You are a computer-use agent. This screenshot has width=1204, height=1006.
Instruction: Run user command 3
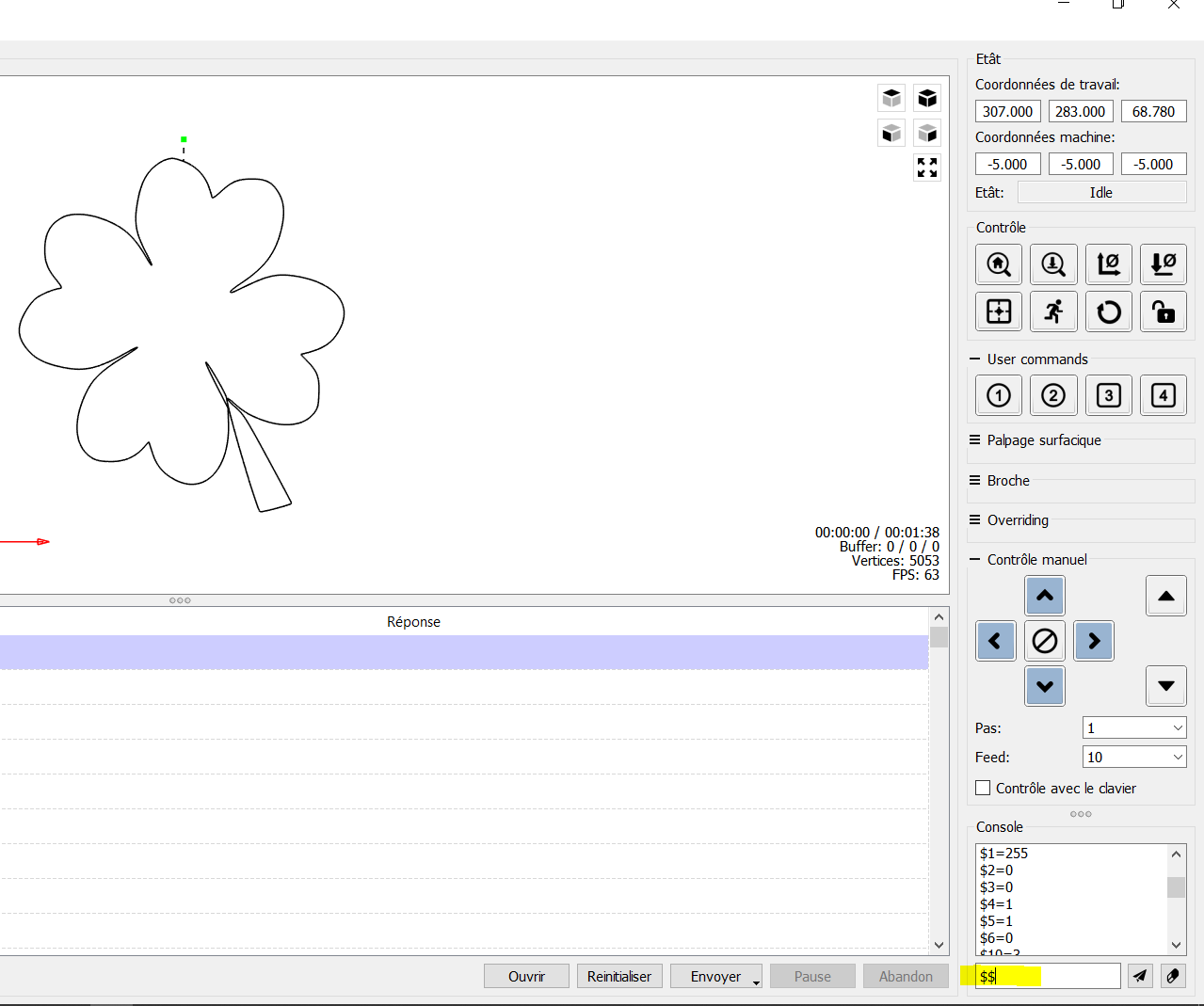point(1109,395)
